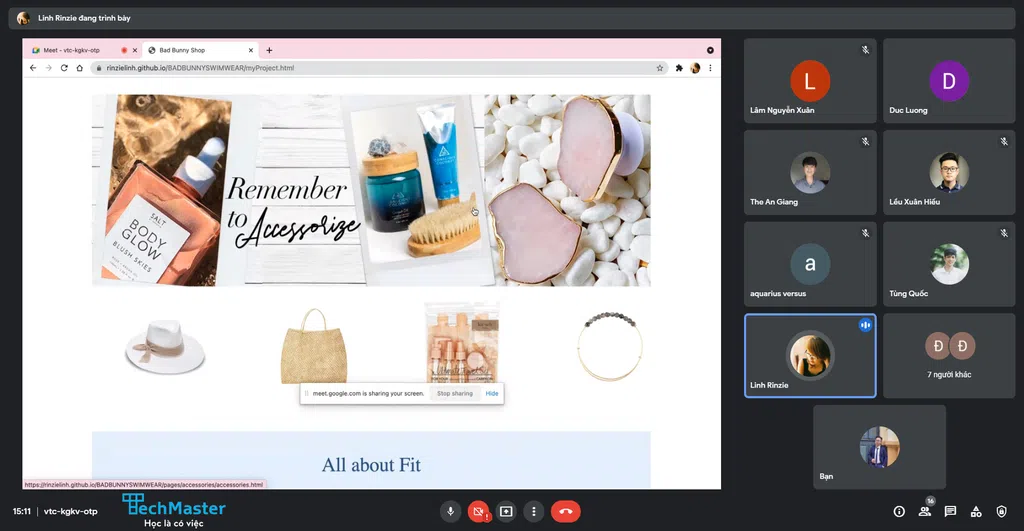This screenshot has height=531, width=1024.
Task: Show the participants people panel
Action: click(x=925, y=511)
